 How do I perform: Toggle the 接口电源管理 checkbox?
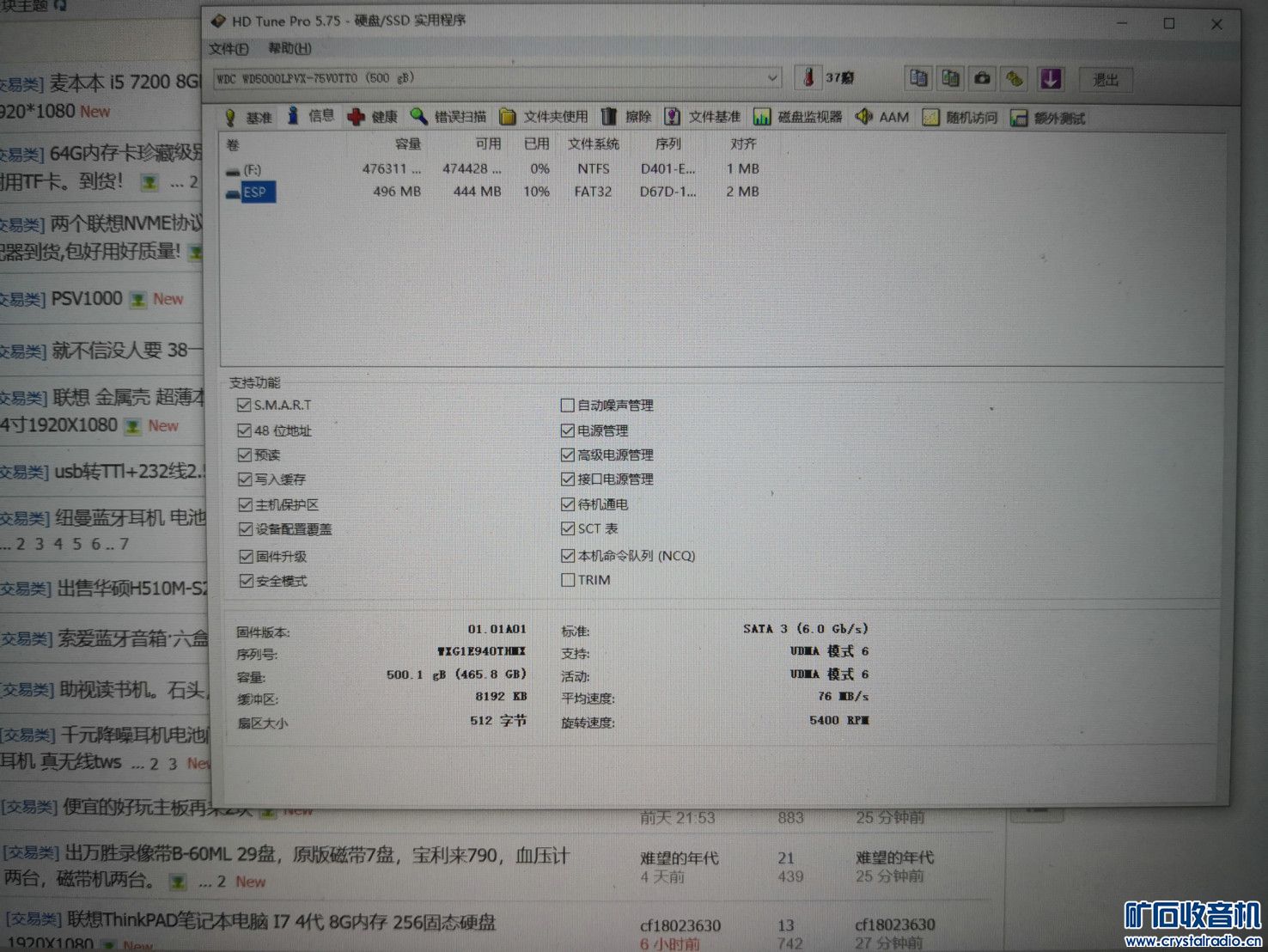click(x=567, y=479)
